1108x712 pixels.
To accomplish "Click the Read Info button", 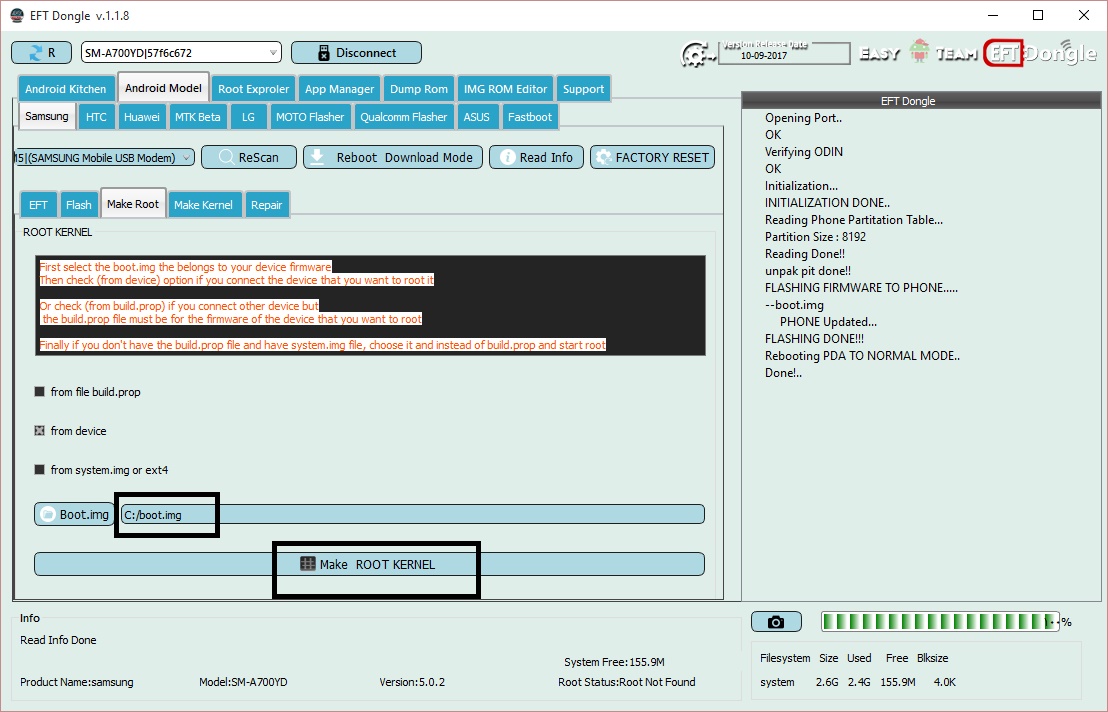I will coord(536,158).
